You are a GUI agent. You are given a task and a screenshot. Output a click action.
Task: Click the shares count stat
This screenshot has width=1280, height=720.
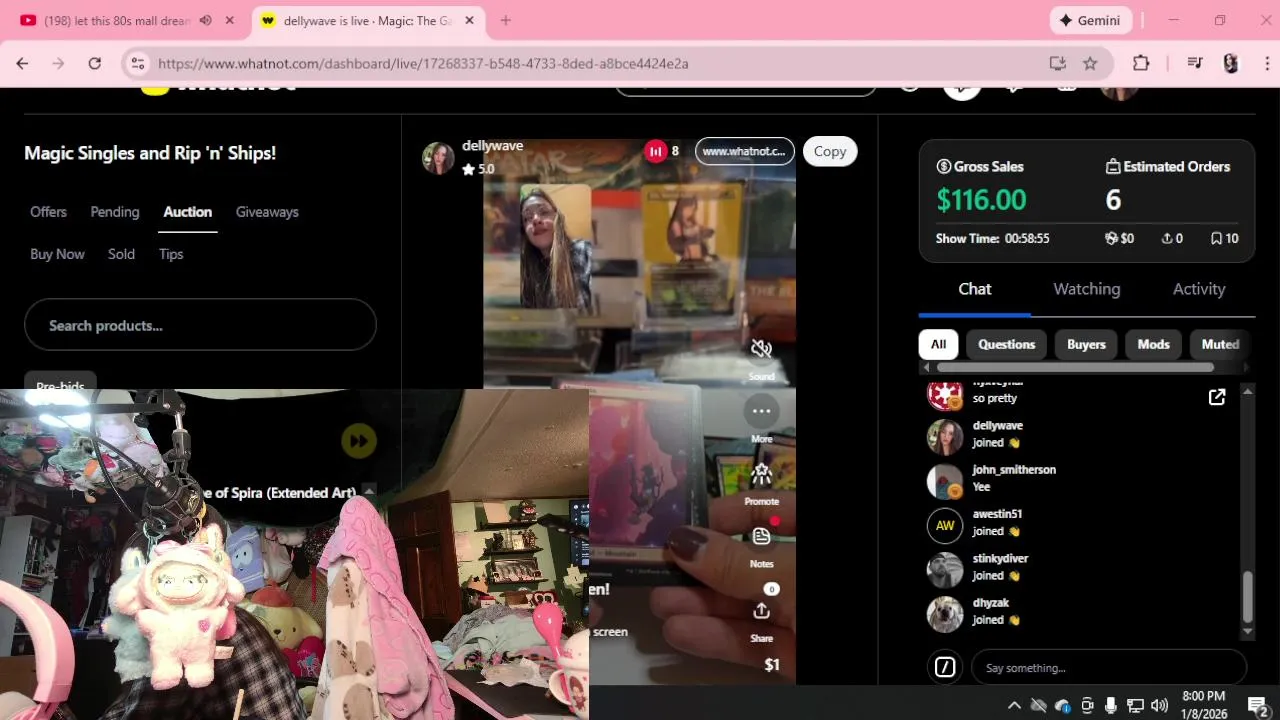(x=1171, y=239)
